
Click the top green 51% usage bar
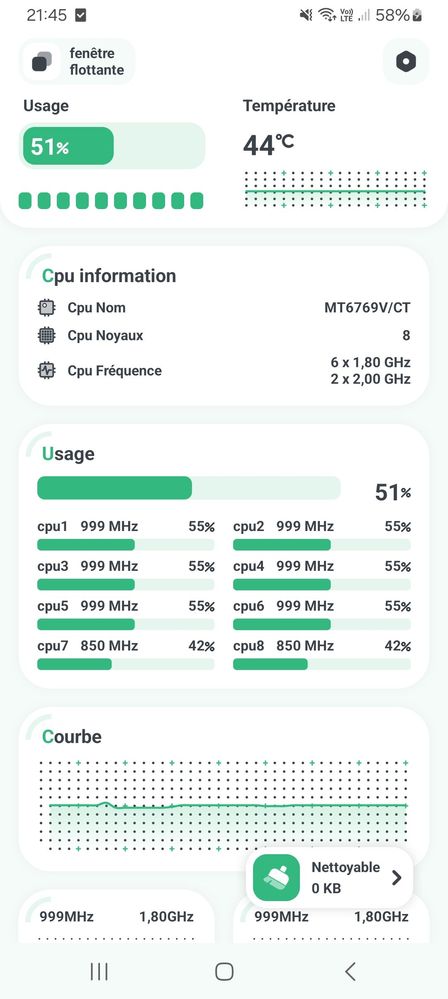[x=112, y=147]
